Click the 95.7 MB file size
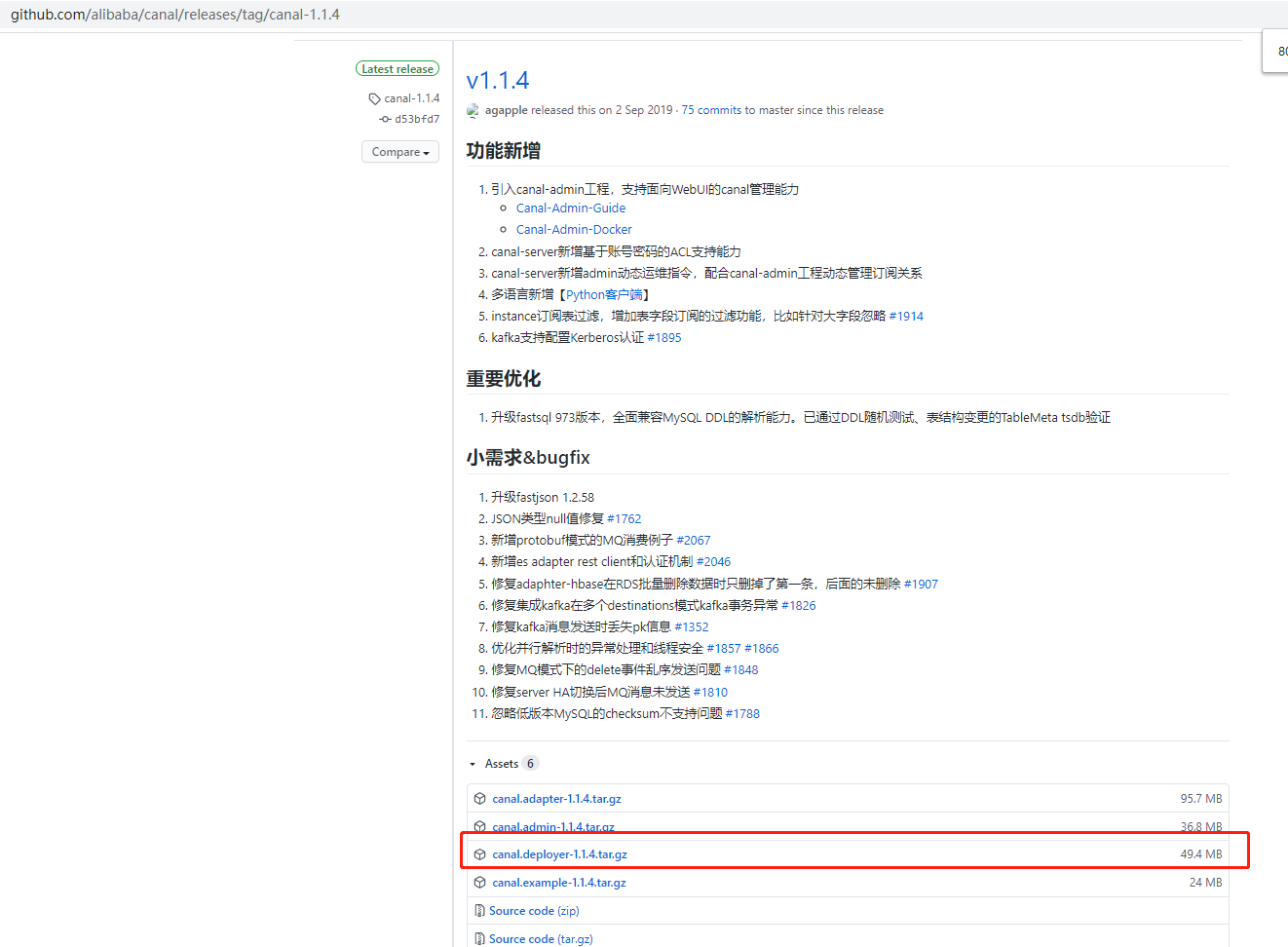The image size is (1288, 947). point(1201,799)
